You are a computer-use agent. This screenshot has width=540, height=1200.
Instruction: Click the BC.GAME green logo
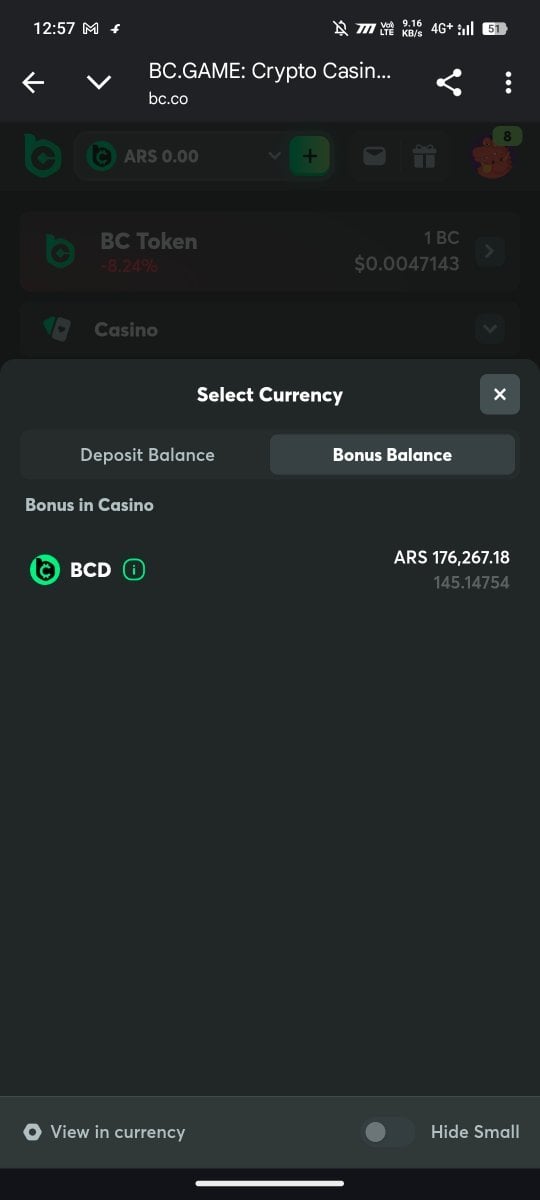(43, 156)
